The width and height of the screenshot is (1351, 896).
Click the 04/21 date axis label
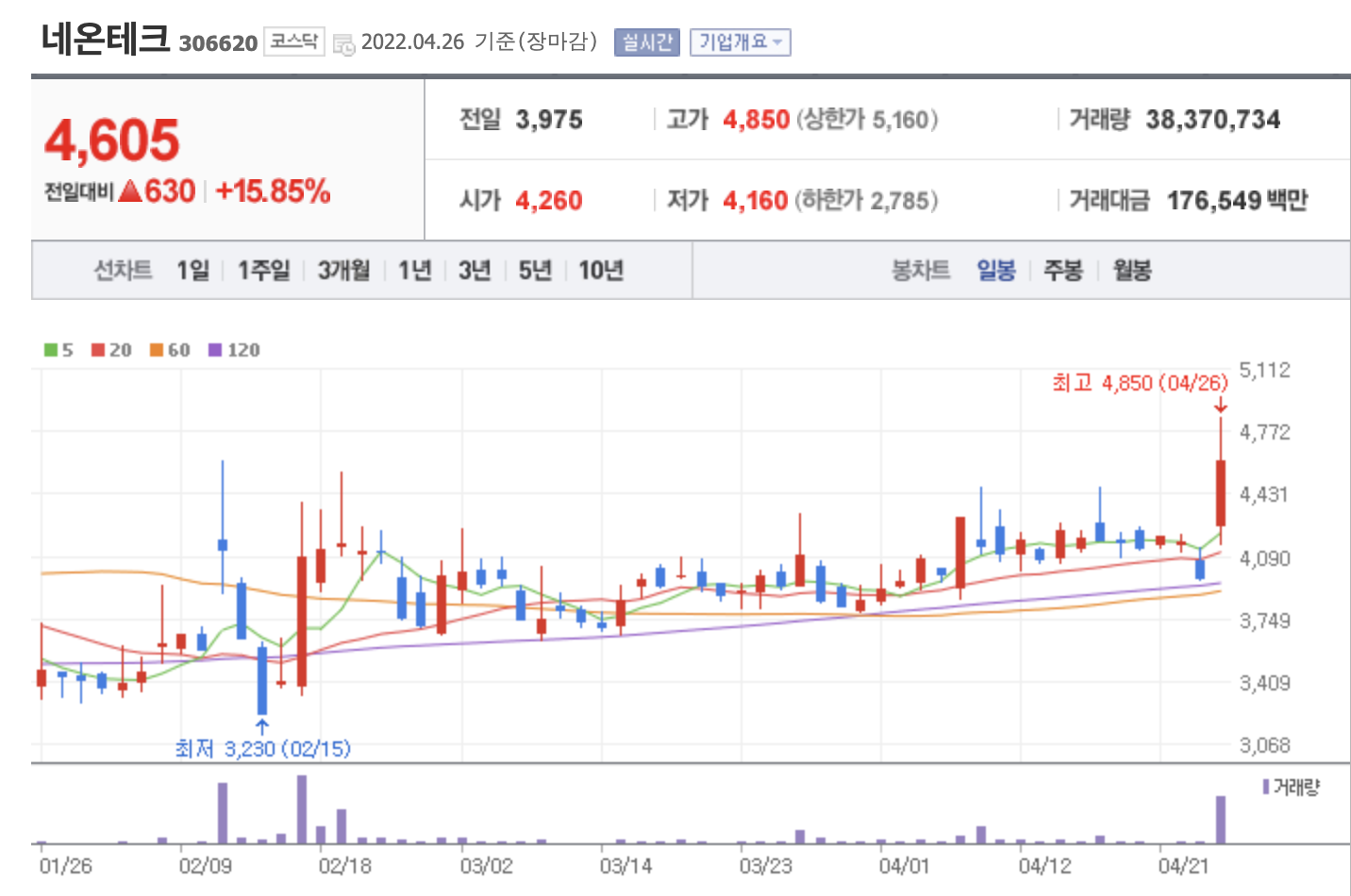[x=1184, y=866]
